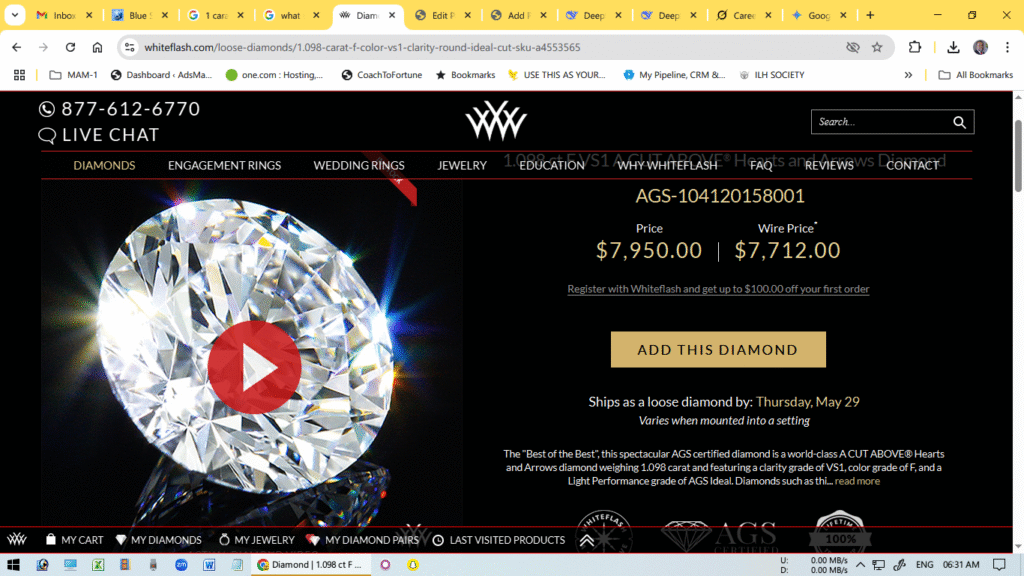Viewport: 1024px width, 576px height.
Task: Click the read more link
Action: (857, 481)
